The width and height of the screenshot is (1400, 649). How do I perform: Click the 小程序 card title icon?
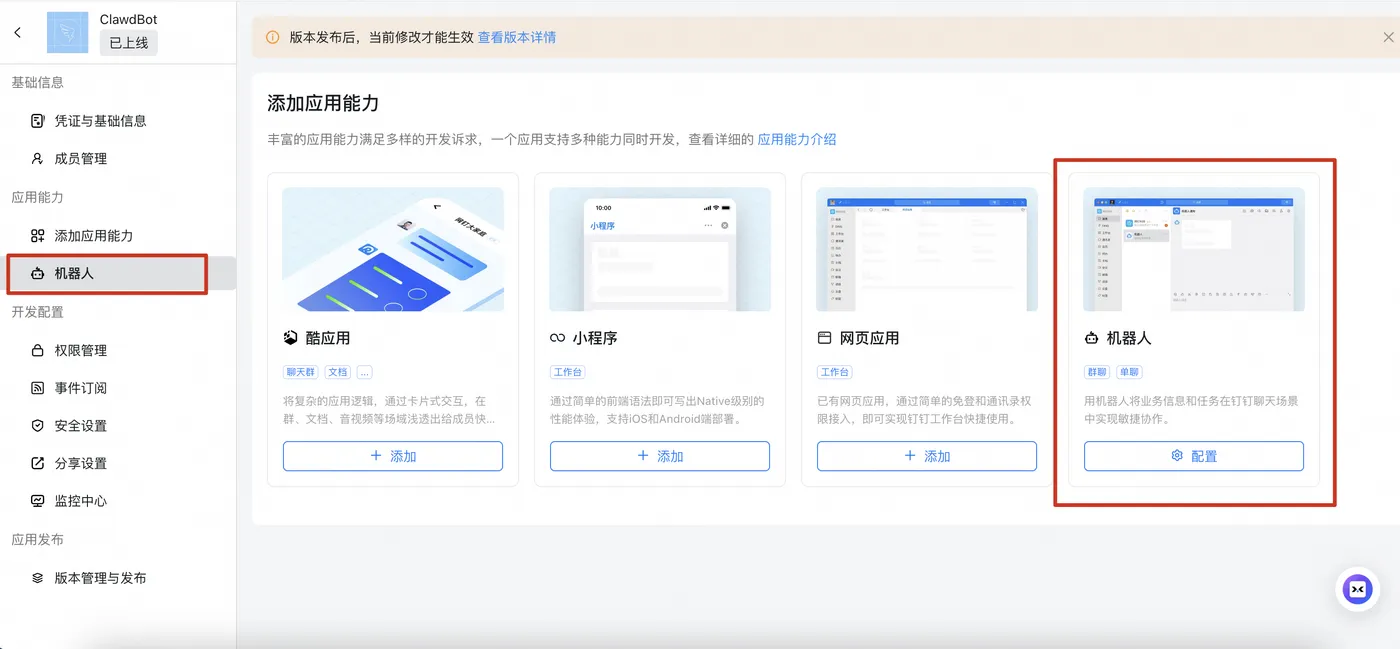pos(558,339)
